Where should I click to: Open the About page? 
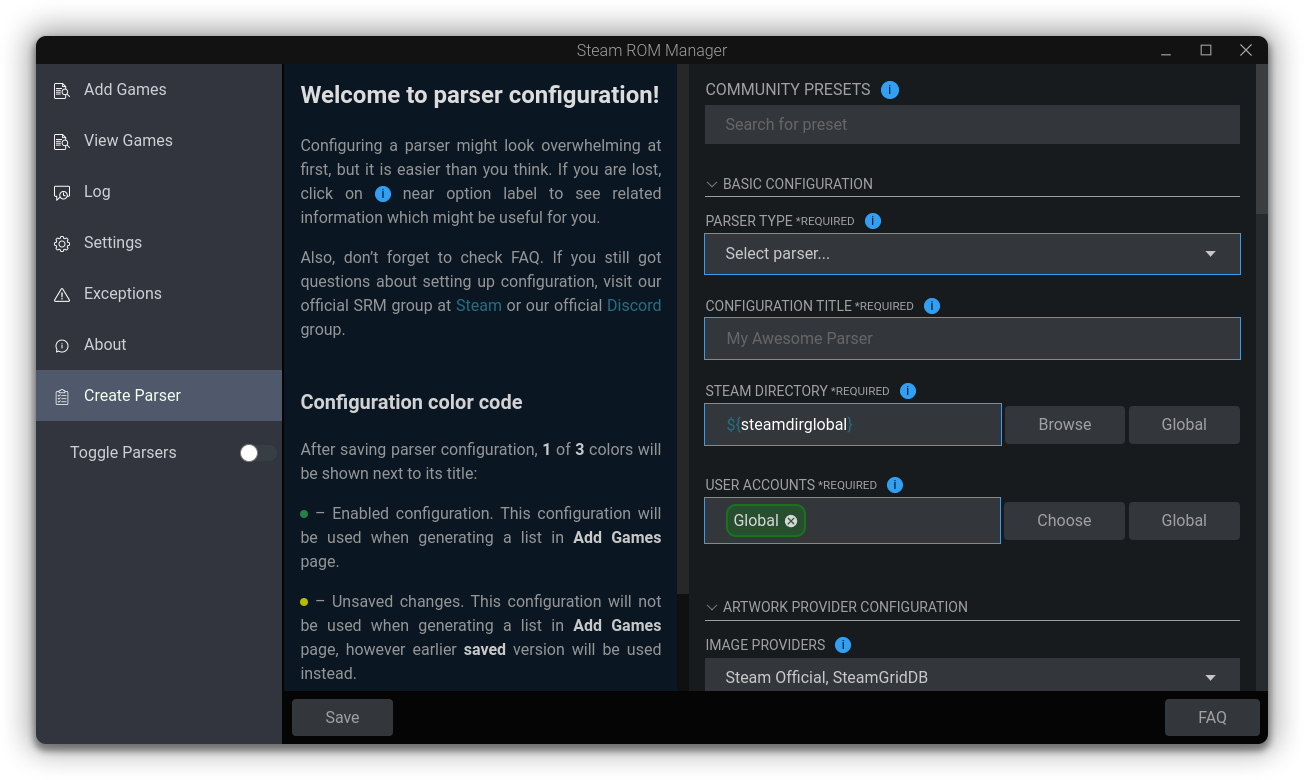pyautogui.click(x=105, y=345)
